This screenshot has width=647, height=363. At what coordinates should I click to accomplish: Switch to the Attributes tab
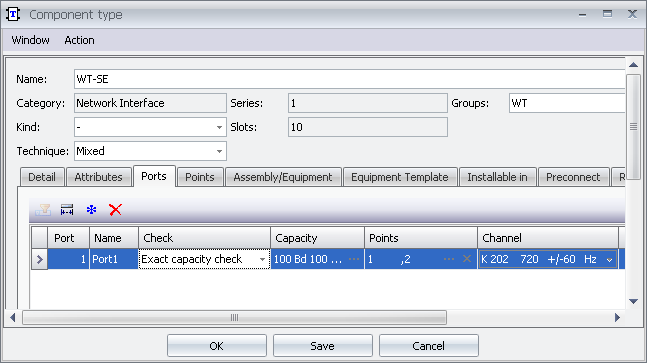tap(99, 177)
